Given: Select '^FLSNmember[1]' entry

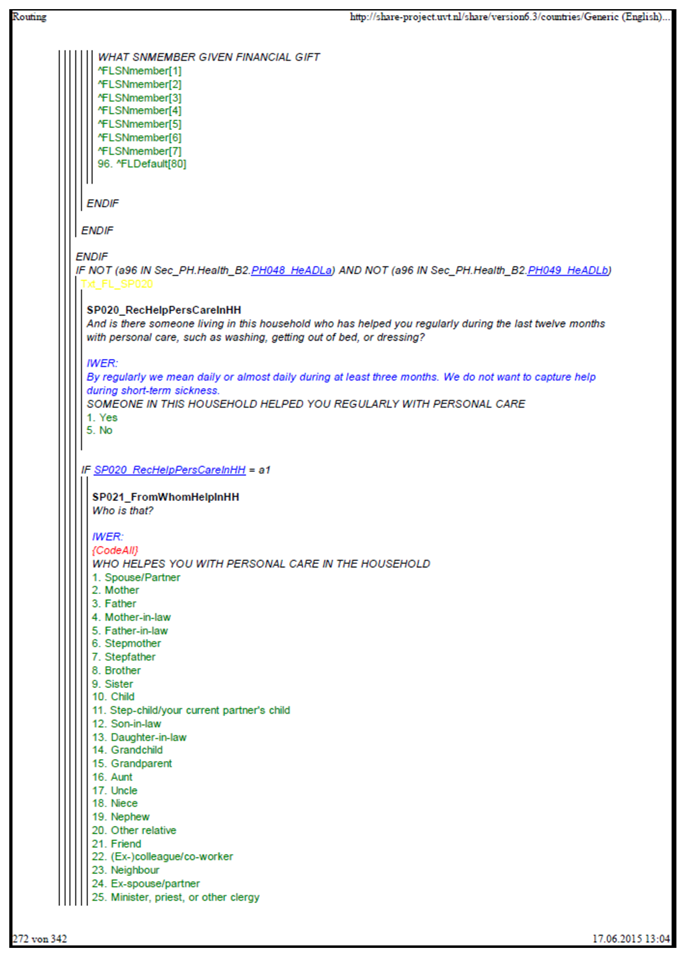Looking at the screenshot, I should 140,71.
